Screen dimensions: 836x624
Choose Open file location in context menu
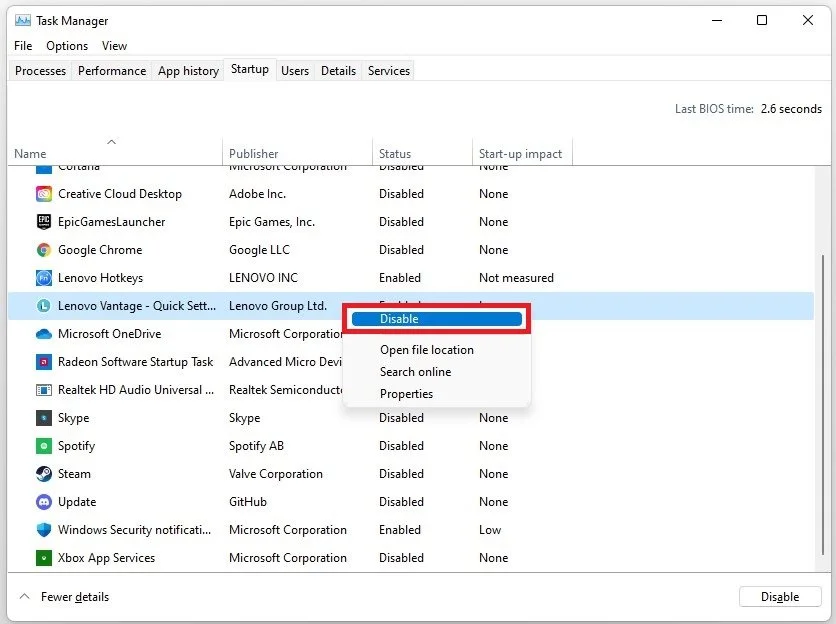427,350
